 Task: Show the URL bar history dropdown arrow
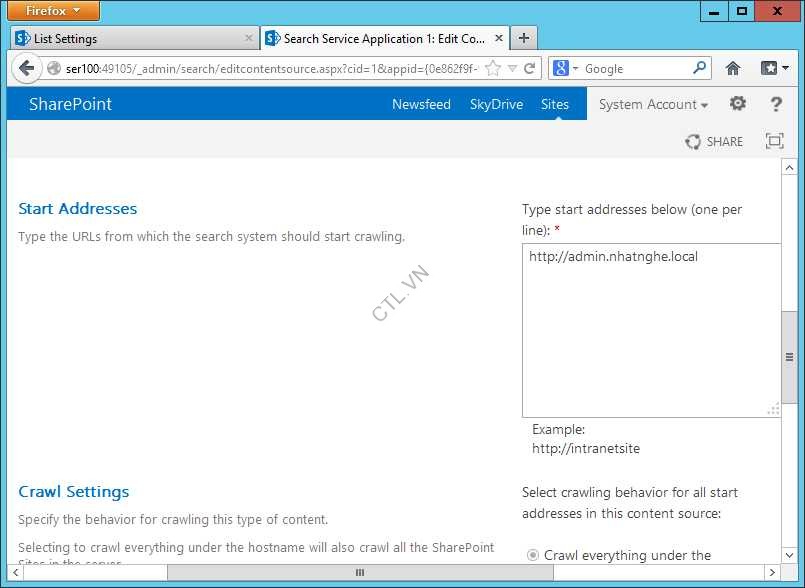point(512,68)
